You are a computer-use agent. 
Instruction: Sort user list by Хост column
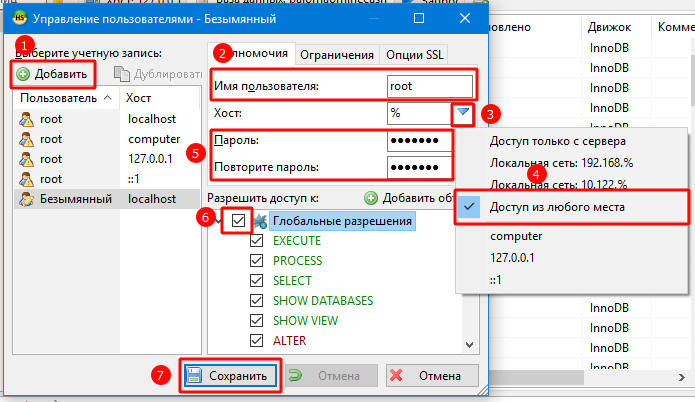point(160,98)
